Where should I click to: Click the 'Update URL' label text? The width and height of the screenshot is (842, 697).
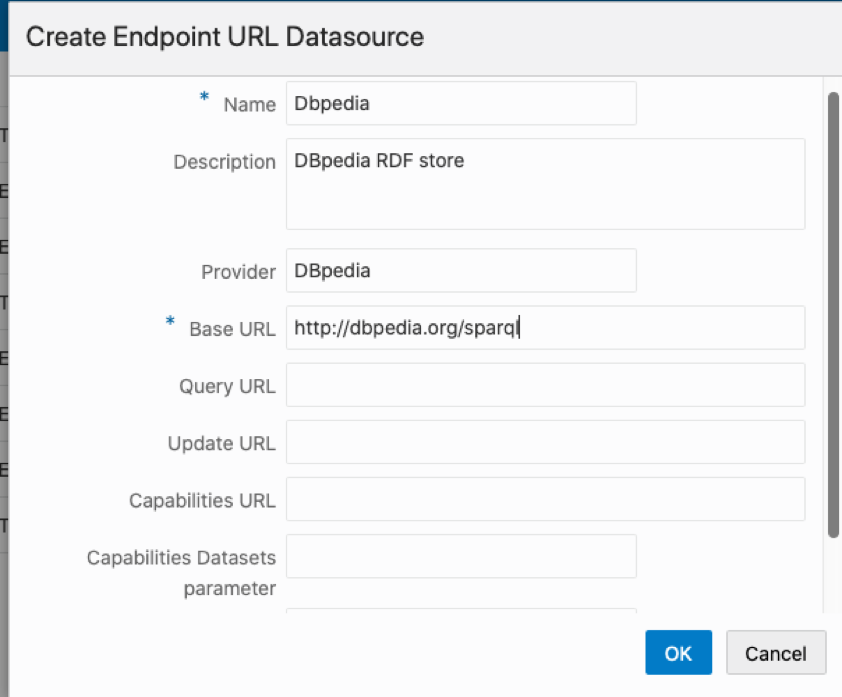click(x=221, y=444)
